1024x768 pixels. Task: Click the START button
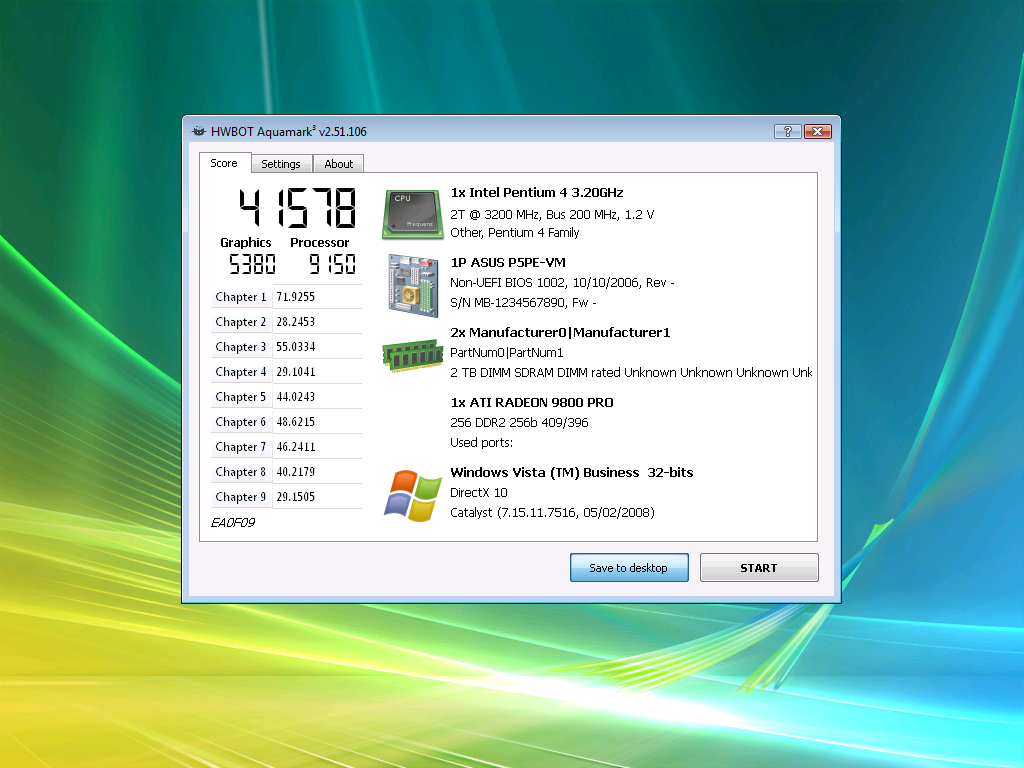[x=759, y=568]
